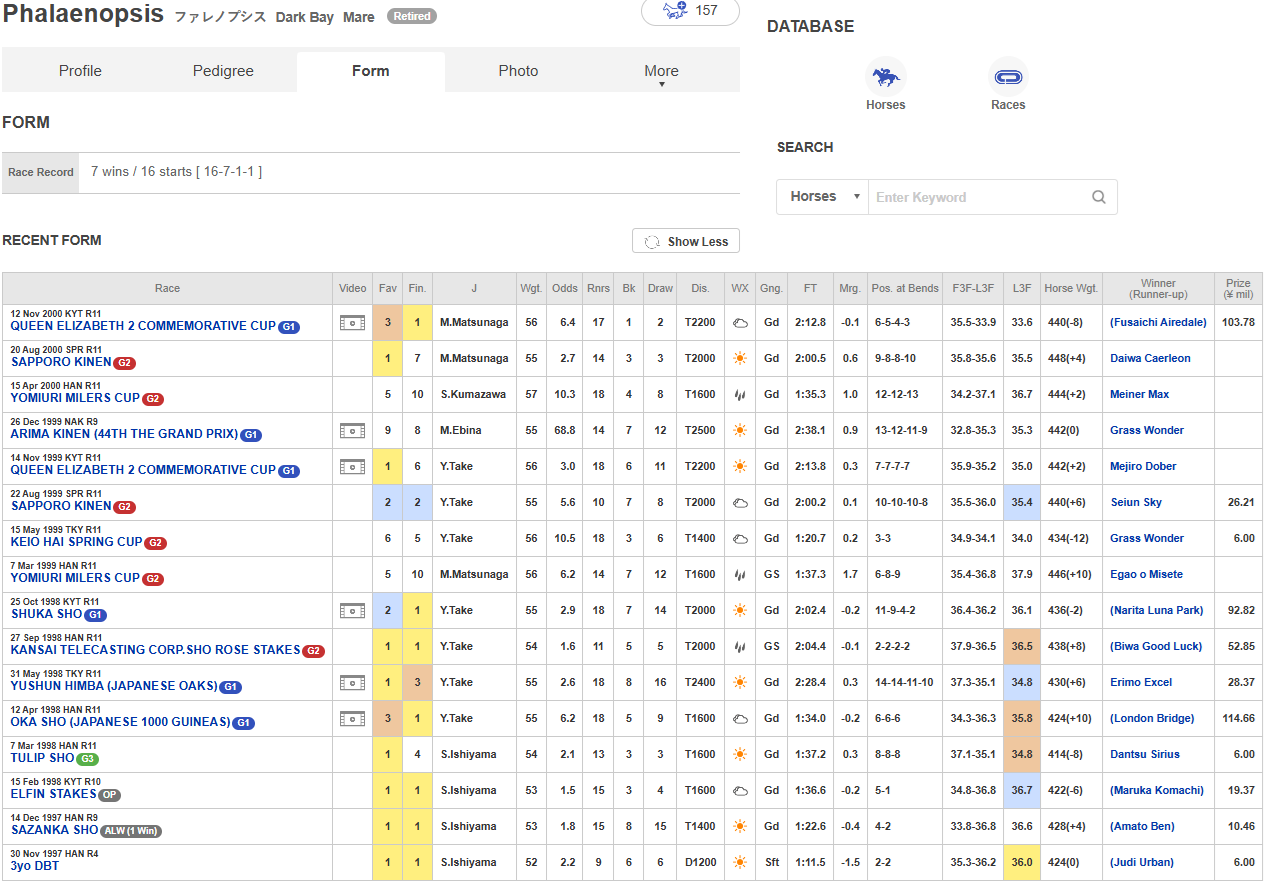Open winner Meiner Max's page
This screenshot has width=1276, height=889.
(1139, 394)
